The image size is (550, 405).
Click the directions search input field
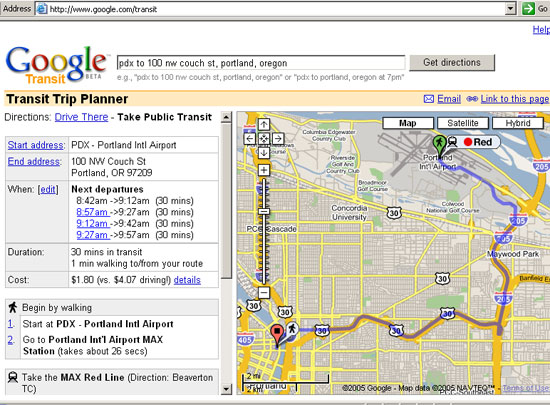tap(261, 63)
